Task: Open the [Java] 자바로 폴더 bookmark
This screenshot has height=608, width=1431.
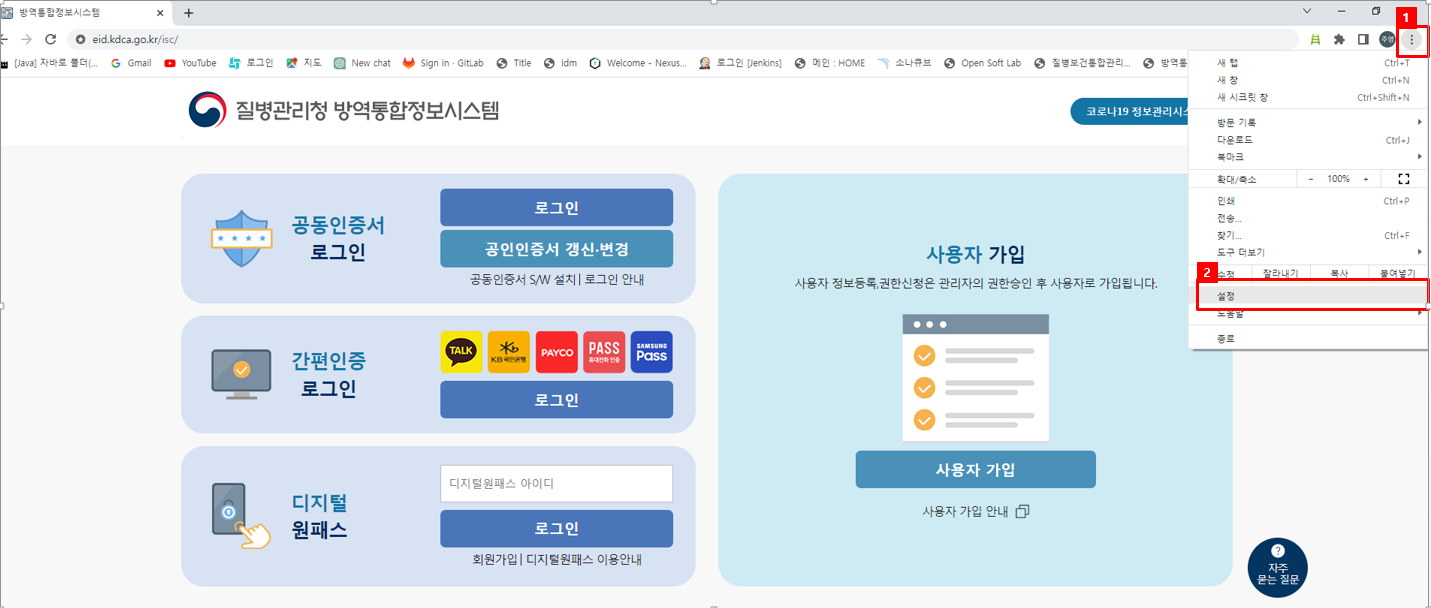Action: click(50, 63)
